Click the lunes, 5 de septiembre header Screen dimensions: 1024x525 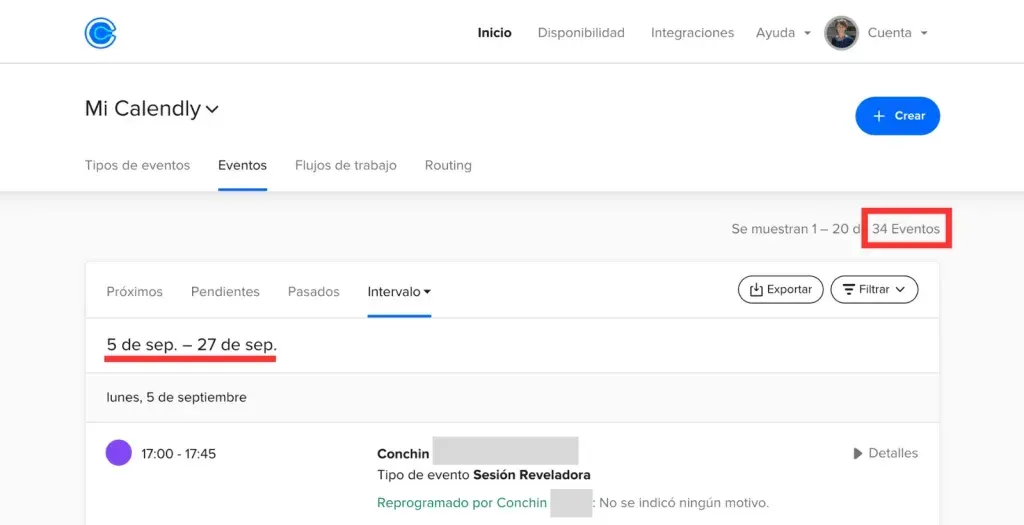(176, 397)
